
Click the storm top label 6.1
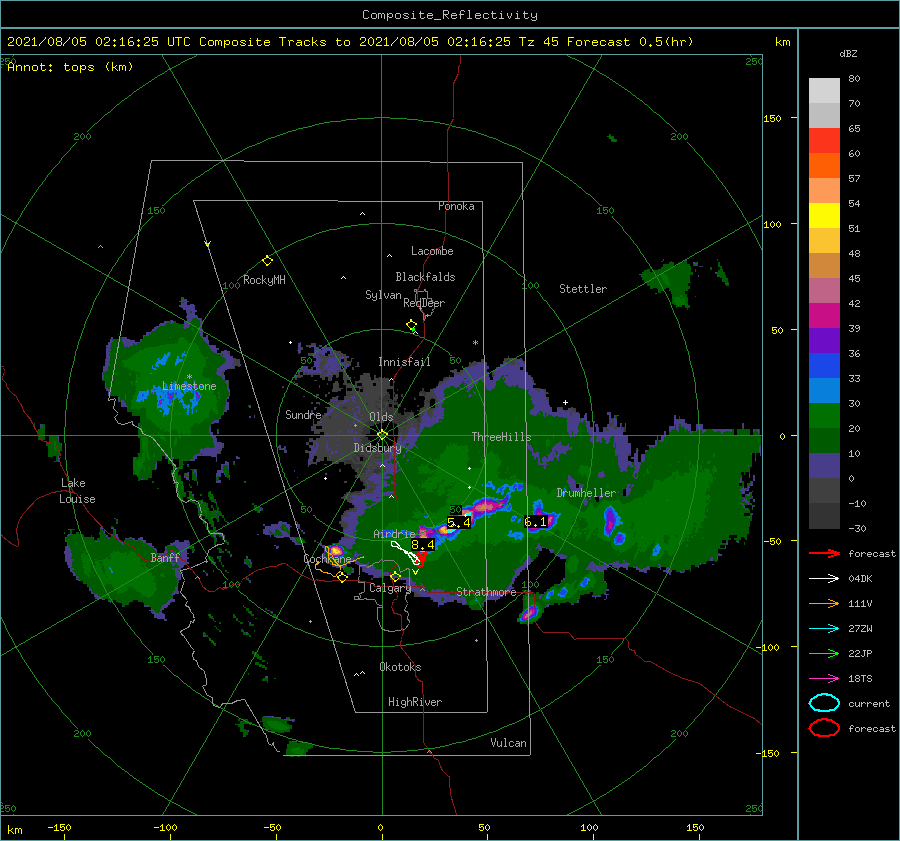(536, 522)
